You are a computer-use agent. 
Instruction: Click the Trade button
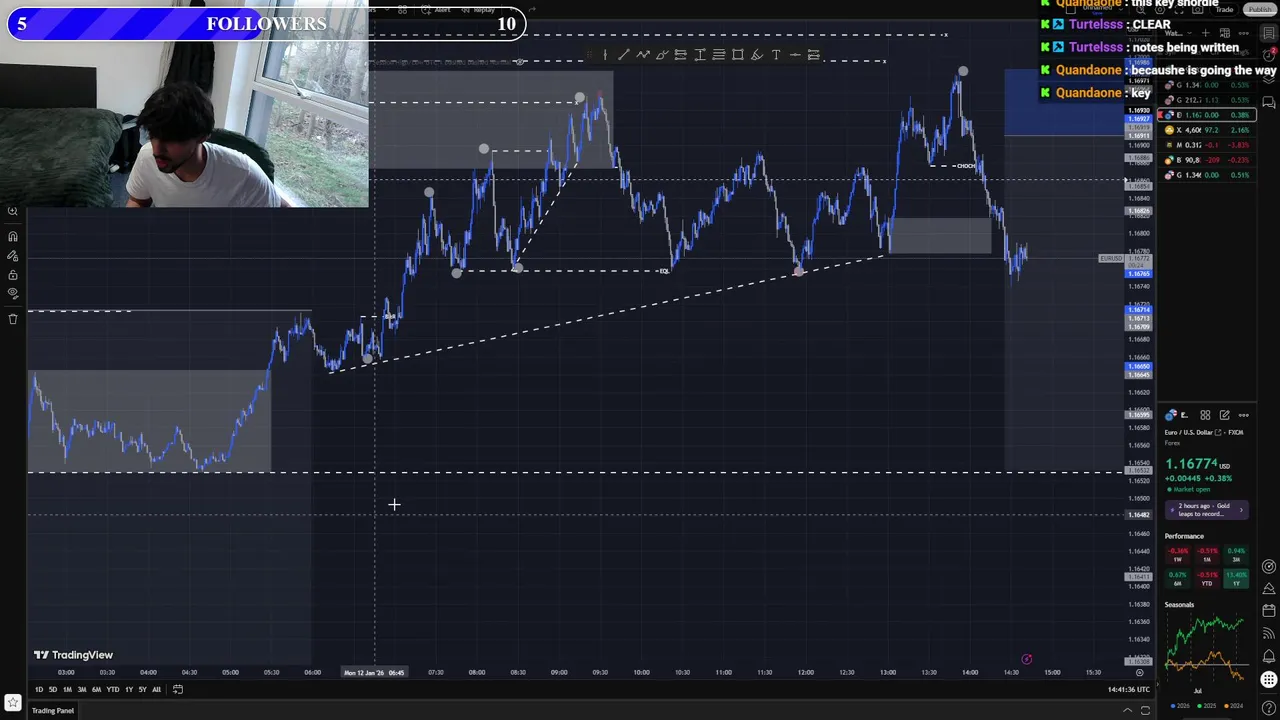1224,9
